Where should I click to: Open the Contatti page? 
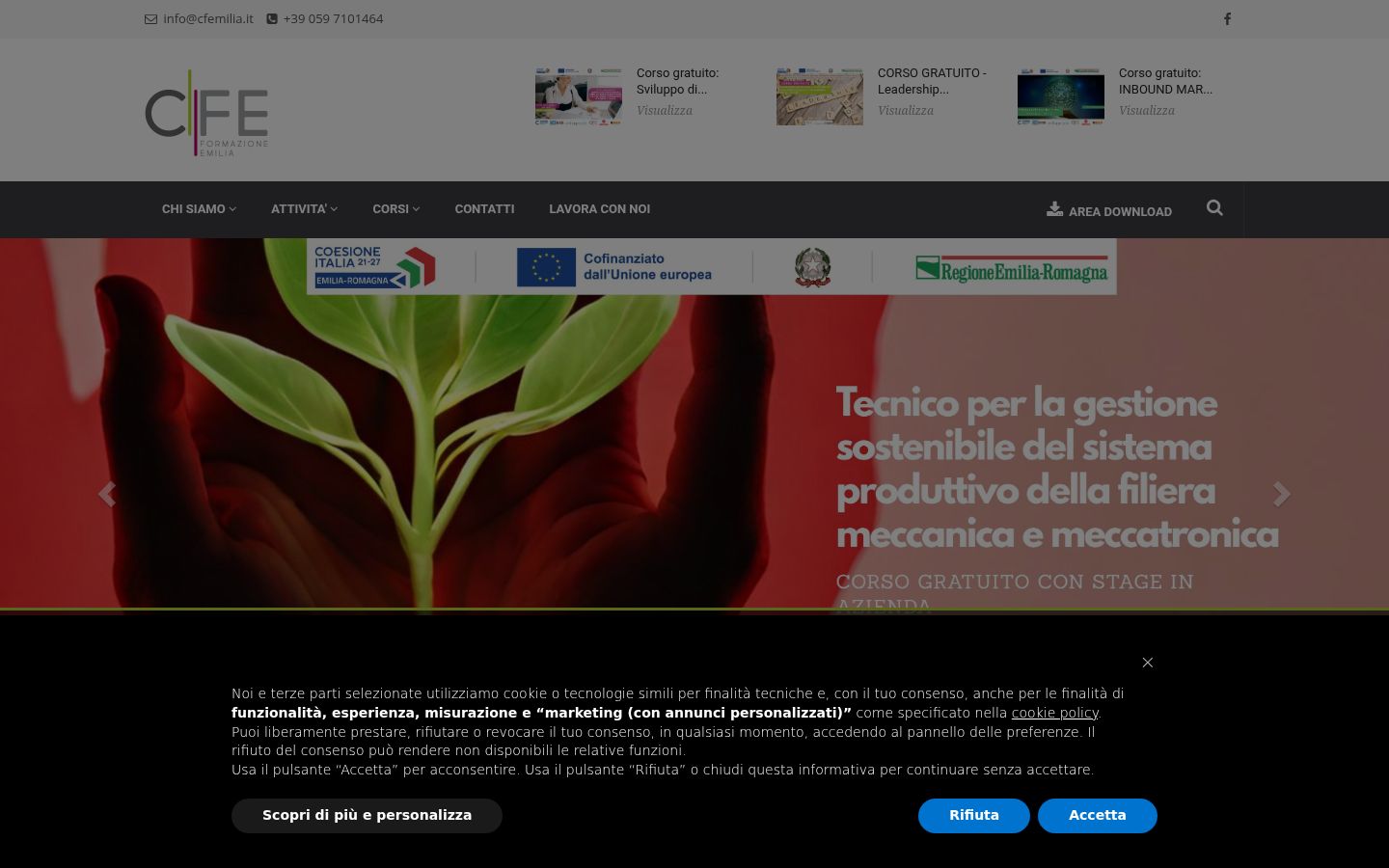(484, 209)
